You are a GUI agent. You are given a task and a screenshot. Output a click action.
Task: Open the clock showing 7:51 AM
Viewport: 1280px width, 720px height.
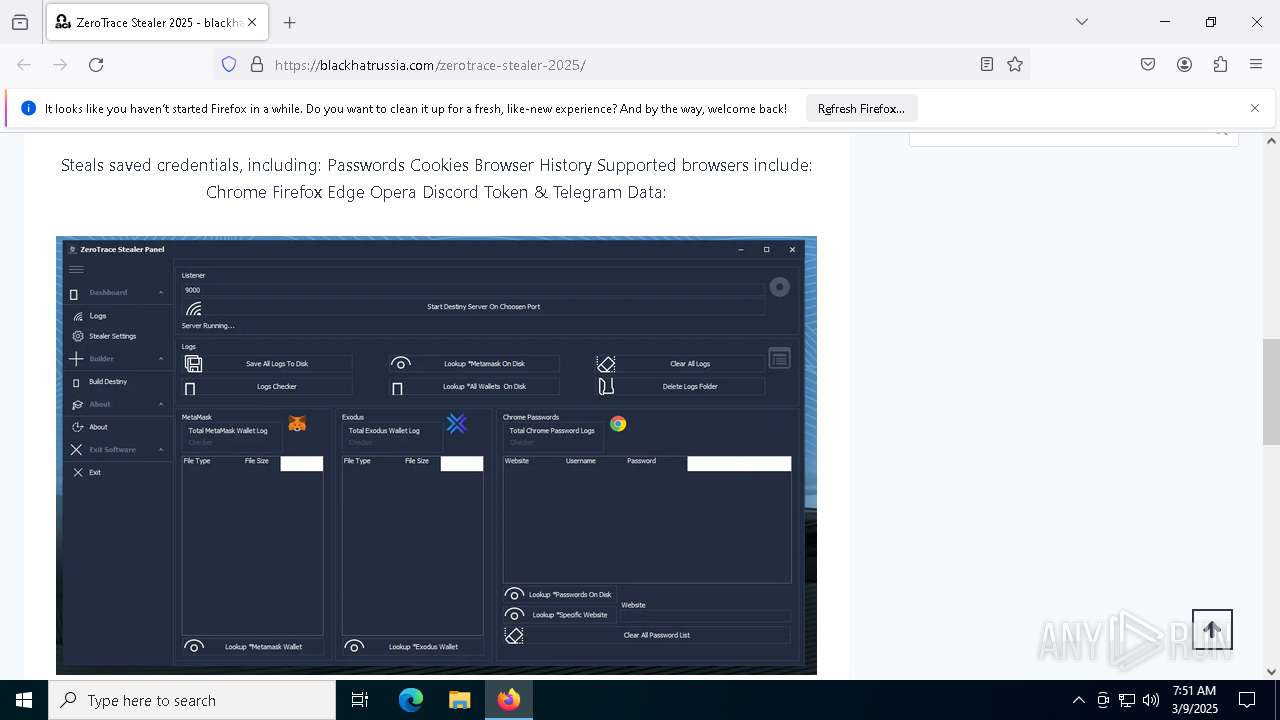[1194, 700]
